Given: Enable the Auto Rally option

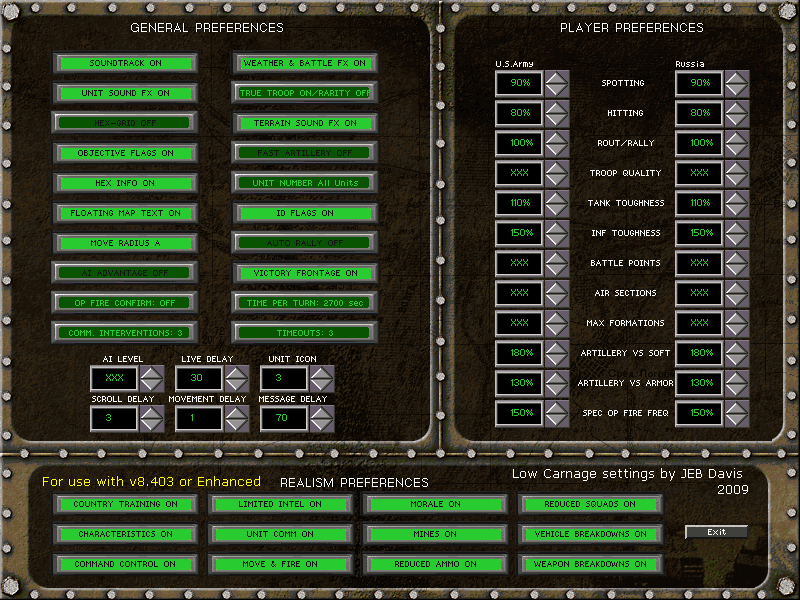Looking at the screenshot, I should pos(305,243).
